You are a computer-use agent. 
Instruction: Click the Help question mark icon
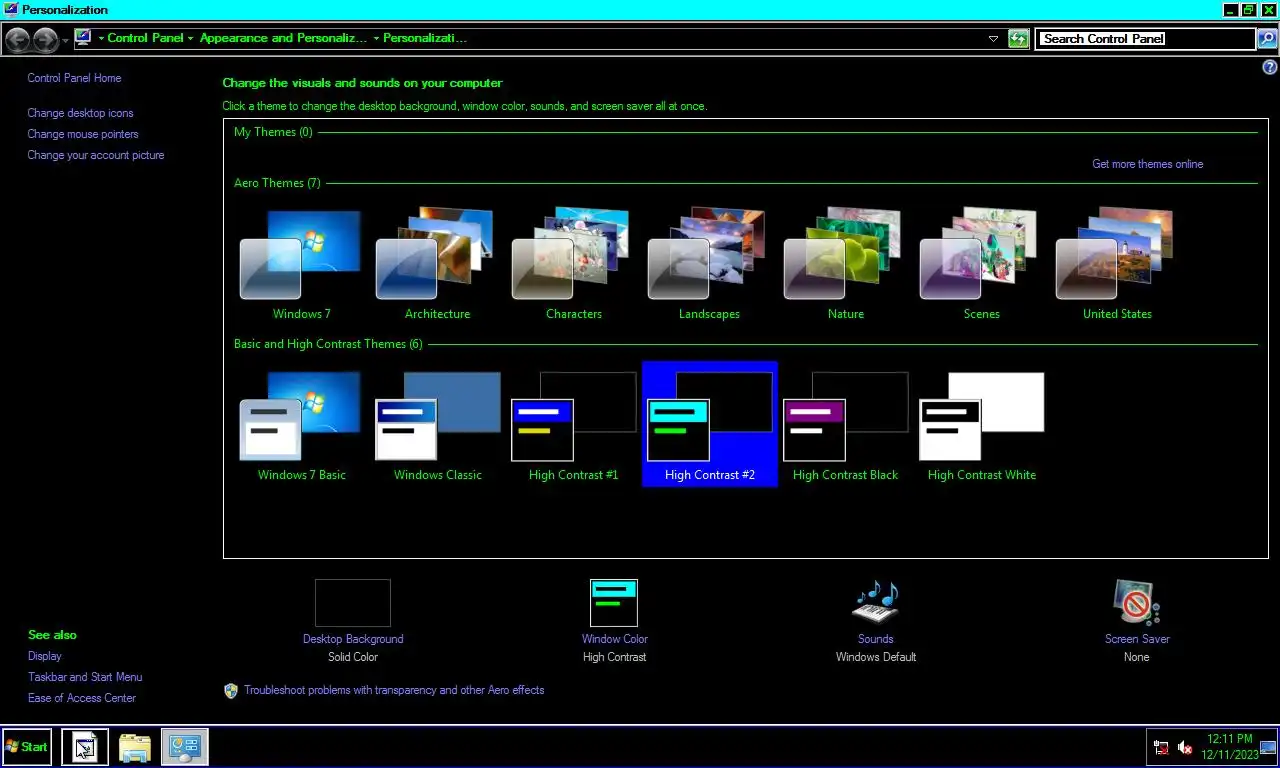coord(1270,66)
